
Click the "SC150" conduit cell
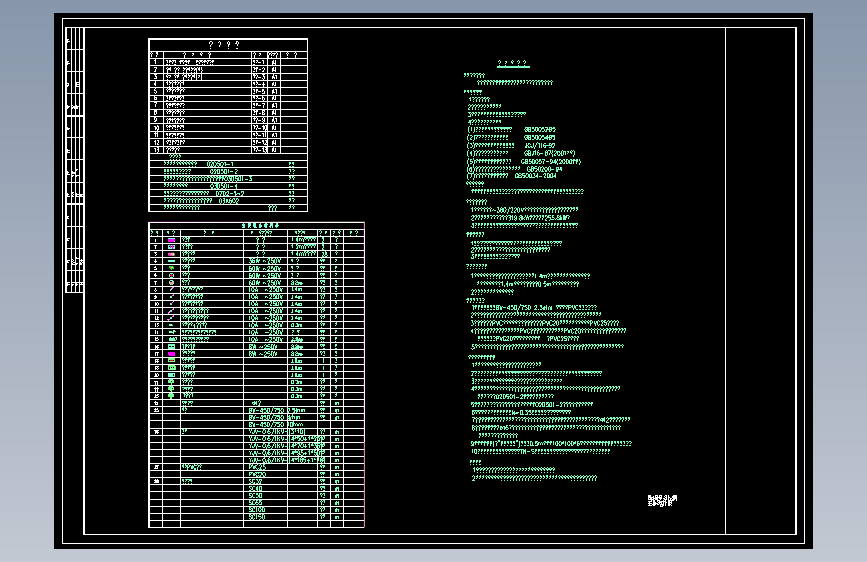(x=257, y=517)
